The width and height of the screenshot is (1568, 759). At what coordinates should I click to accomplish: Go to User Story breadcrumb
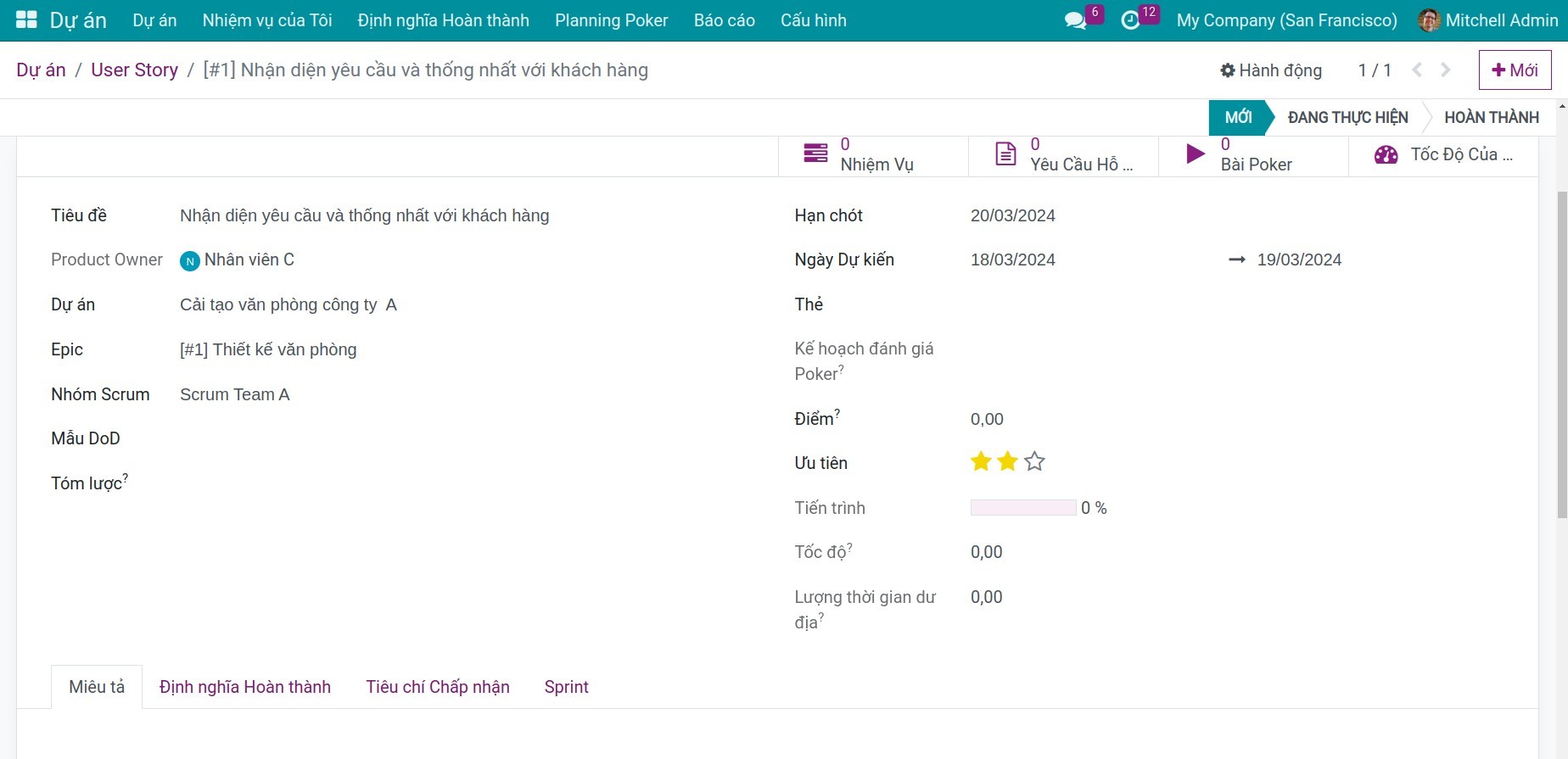134,70
